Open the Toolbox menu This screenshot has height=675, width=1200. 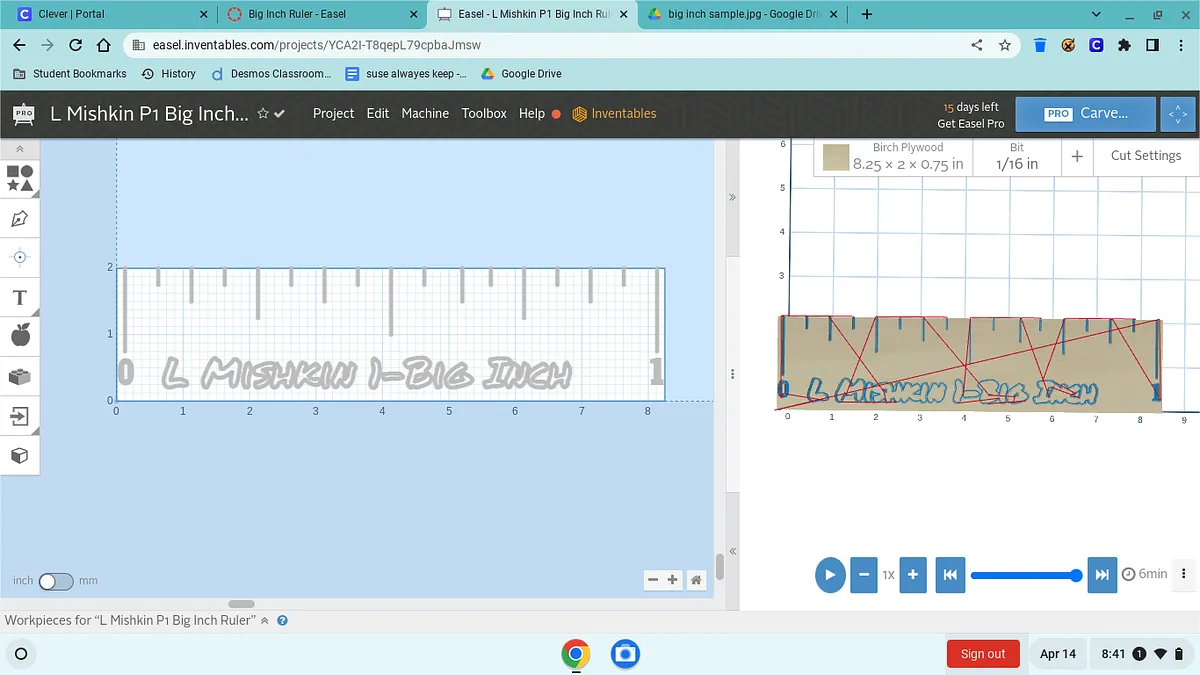[x=484, y=114]
